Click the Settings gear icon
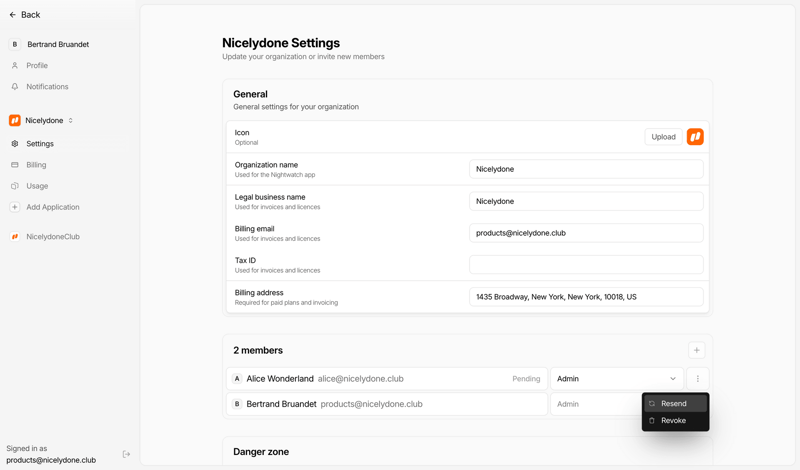This screenshot has width=800, height=470. (15, 144)
